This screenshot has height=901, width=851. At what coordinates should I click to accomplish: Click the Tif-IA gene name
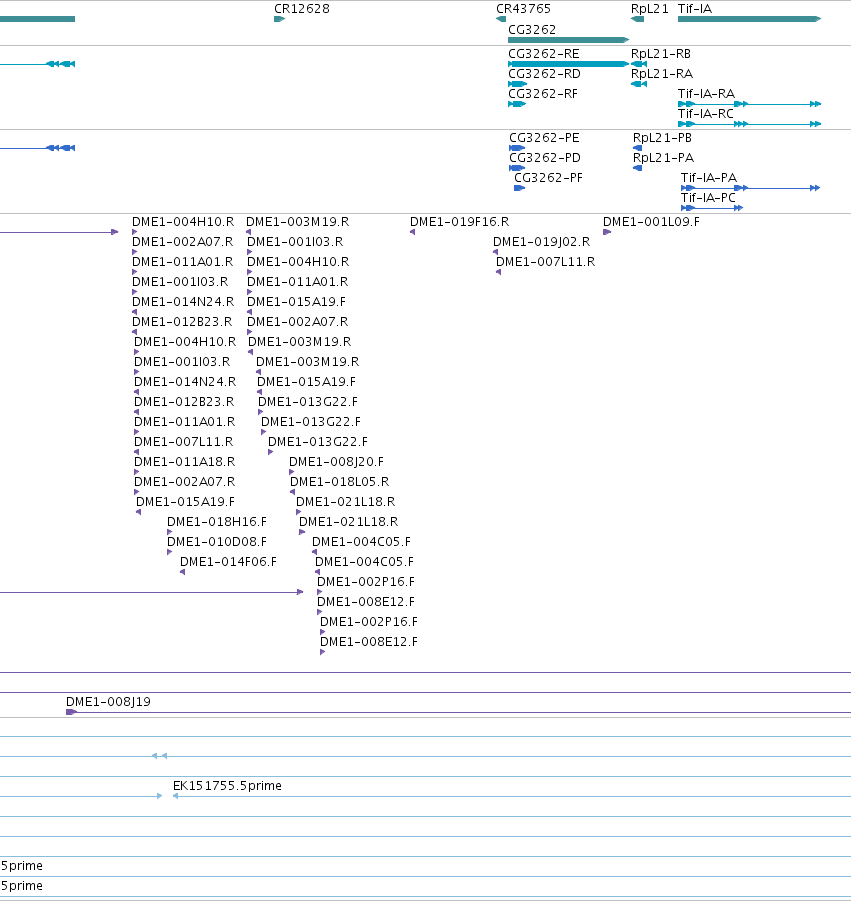[695, 9]
